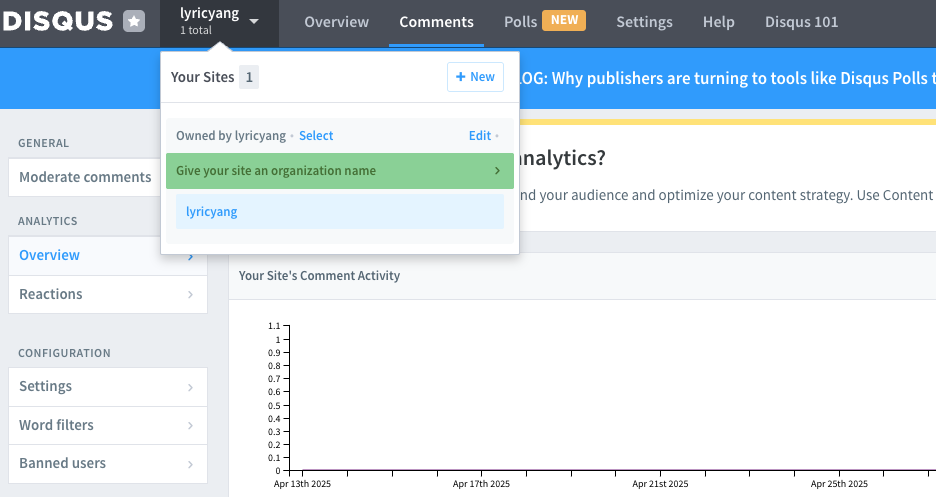Click the Apr 25th 2025 chart axis label
The width and height of the screenshot is (936, 497).
pos(839,484)
